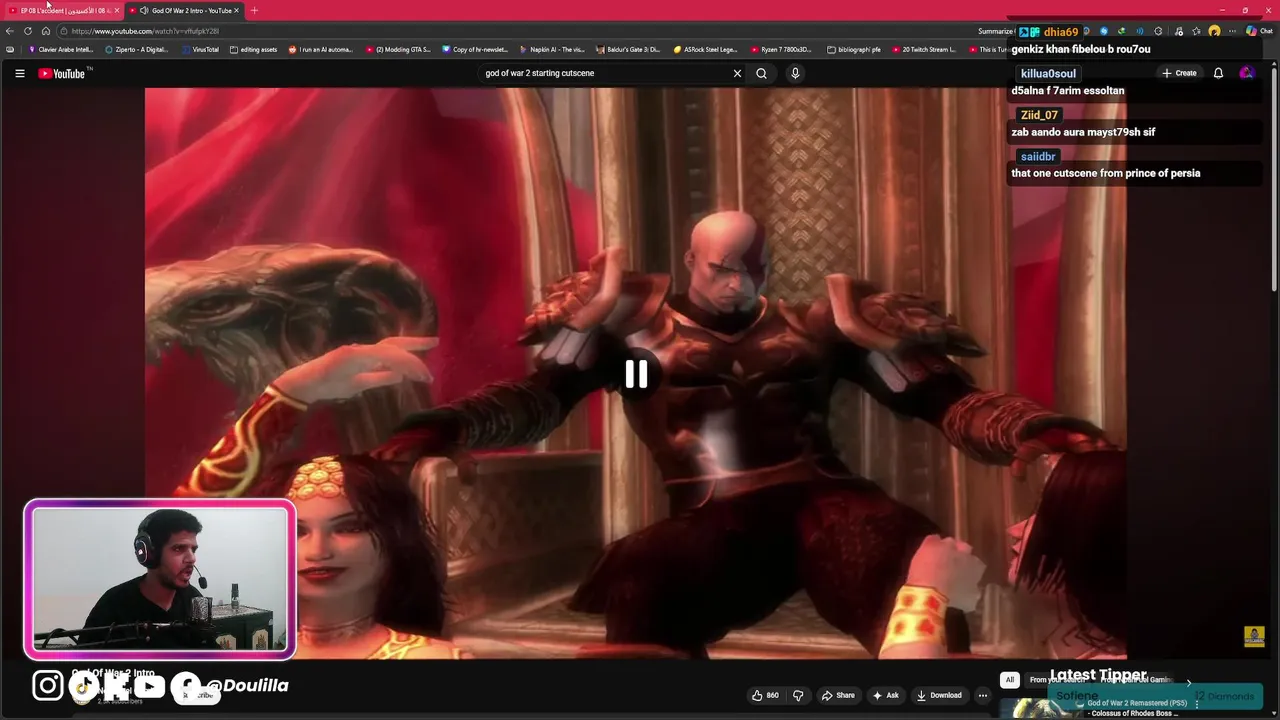Open the Ziperto bookmark

[x=136, y=49]
